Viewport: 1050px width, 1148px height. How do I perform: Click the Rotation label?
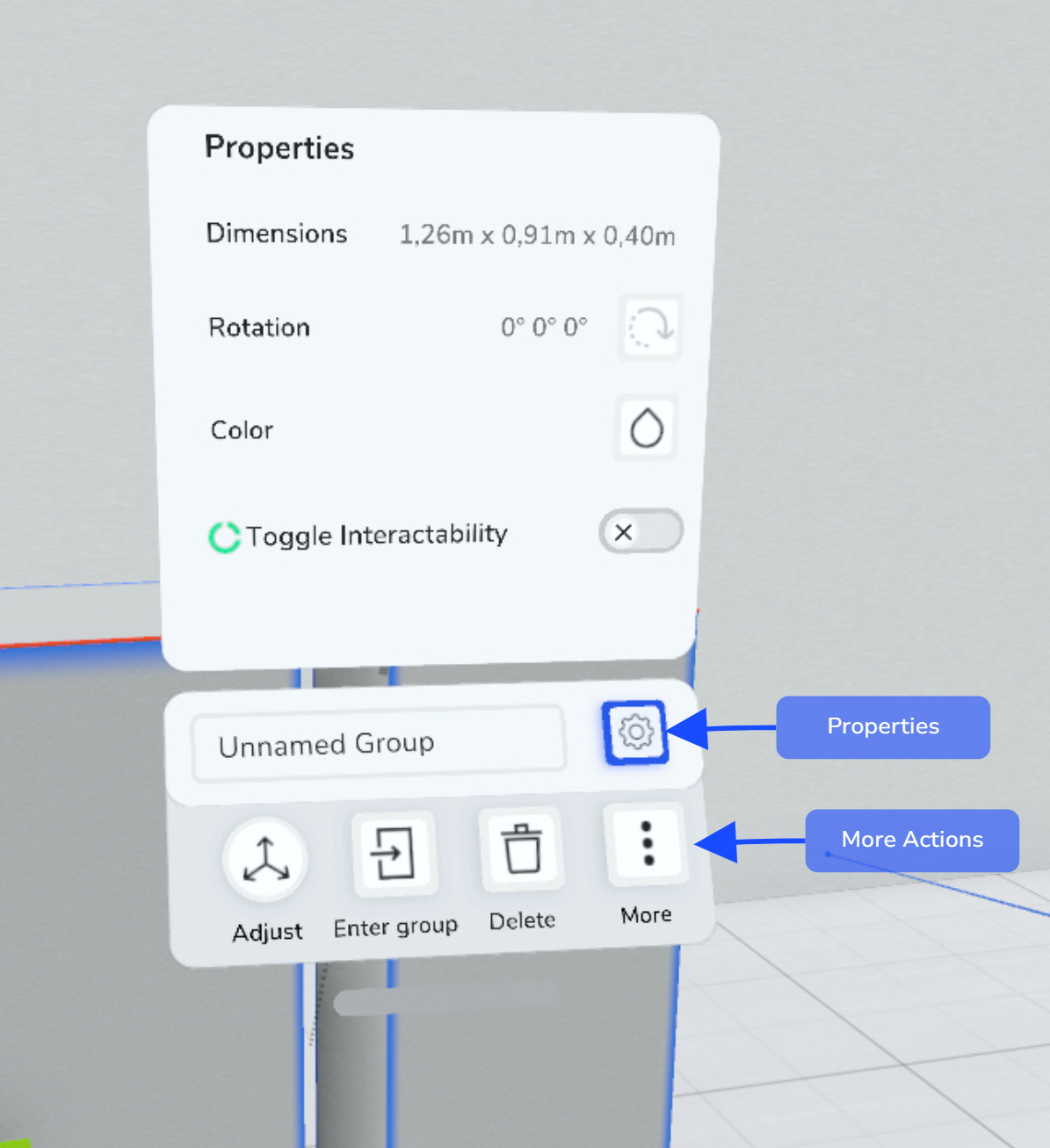click(259, 328)
